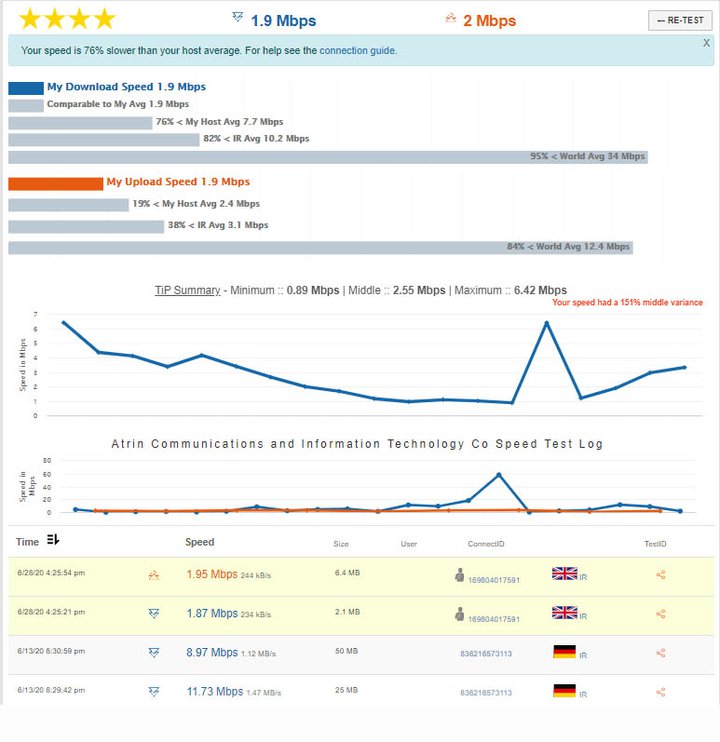
Task: Select the Speed column header
Action: (x=200, y=542)
